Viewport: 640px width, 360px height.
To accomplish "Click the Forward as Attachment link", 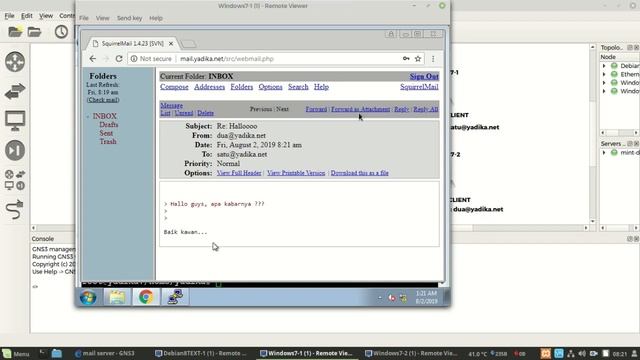I will [360, 109].
